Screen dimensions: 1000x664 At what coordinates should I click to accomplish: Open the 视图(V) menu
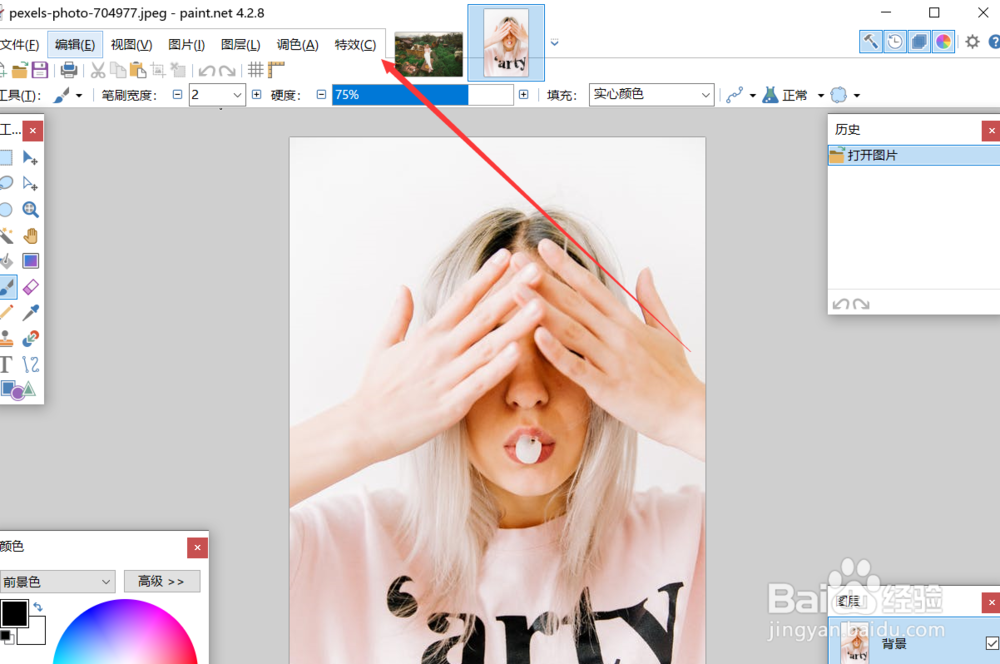point(131,45)
